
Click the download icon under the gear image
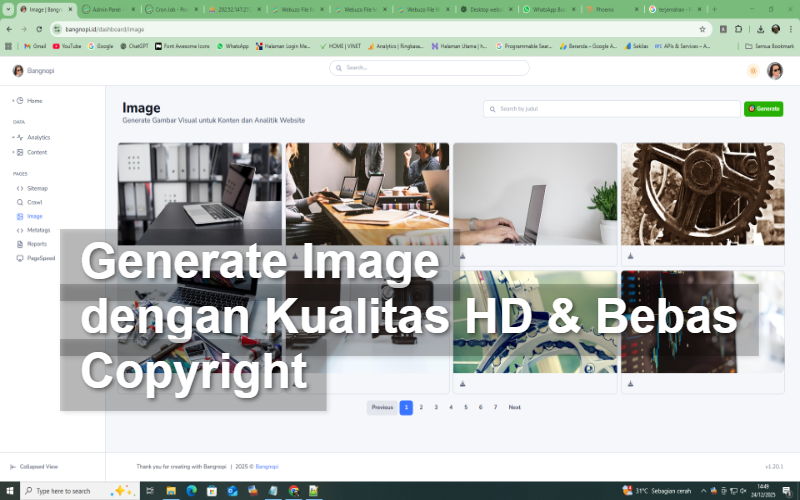click(631, 256)
